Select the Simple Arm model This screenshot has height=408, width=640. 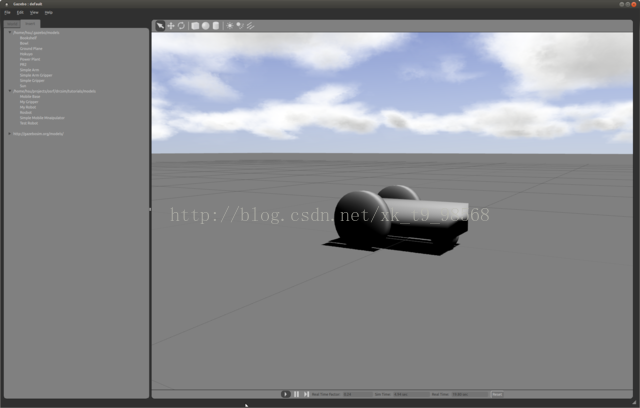(x=29, y=70)
